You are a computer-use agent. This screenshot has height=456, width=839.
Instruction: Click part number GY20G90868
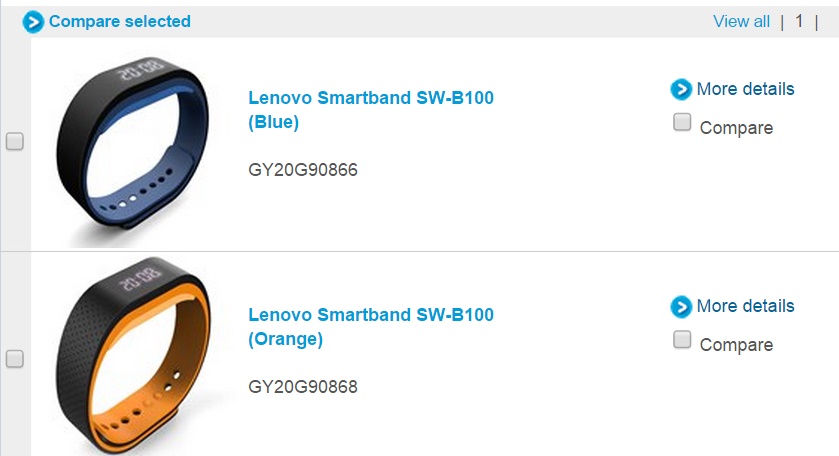303,387
